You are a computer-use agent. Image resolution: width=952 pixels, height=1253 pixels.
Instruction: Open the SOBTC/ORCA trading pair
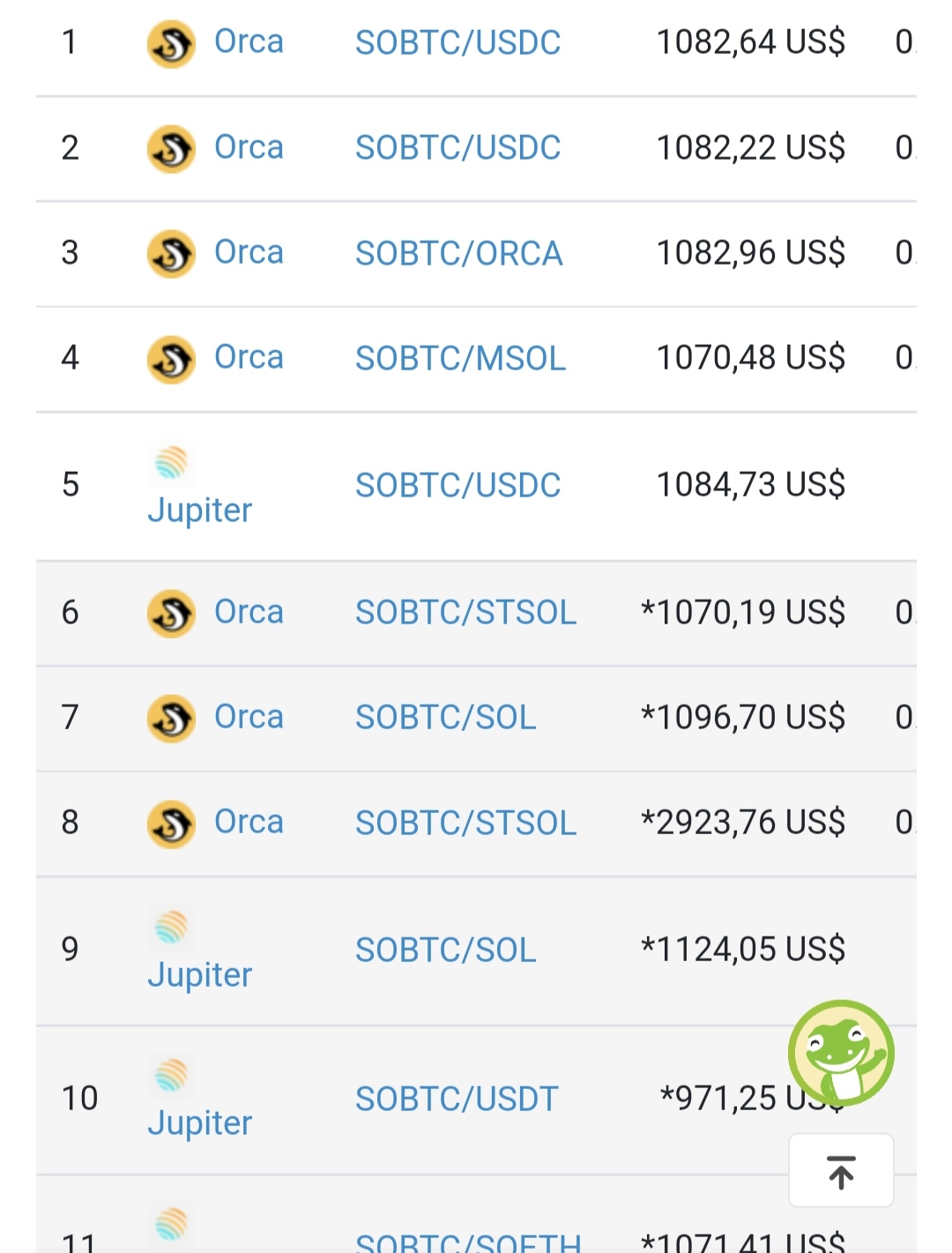(458, 253)
